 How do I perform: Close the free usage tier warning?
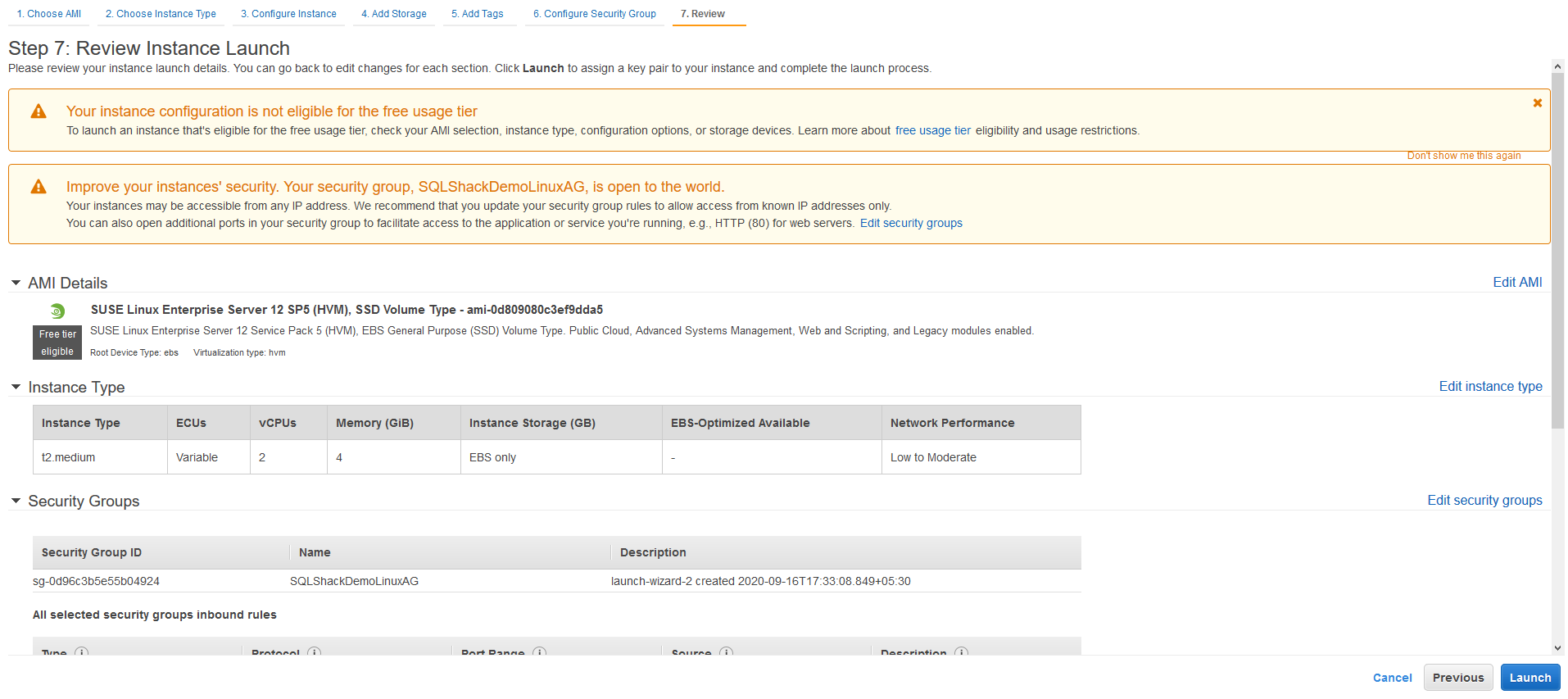pos(1537,103)
